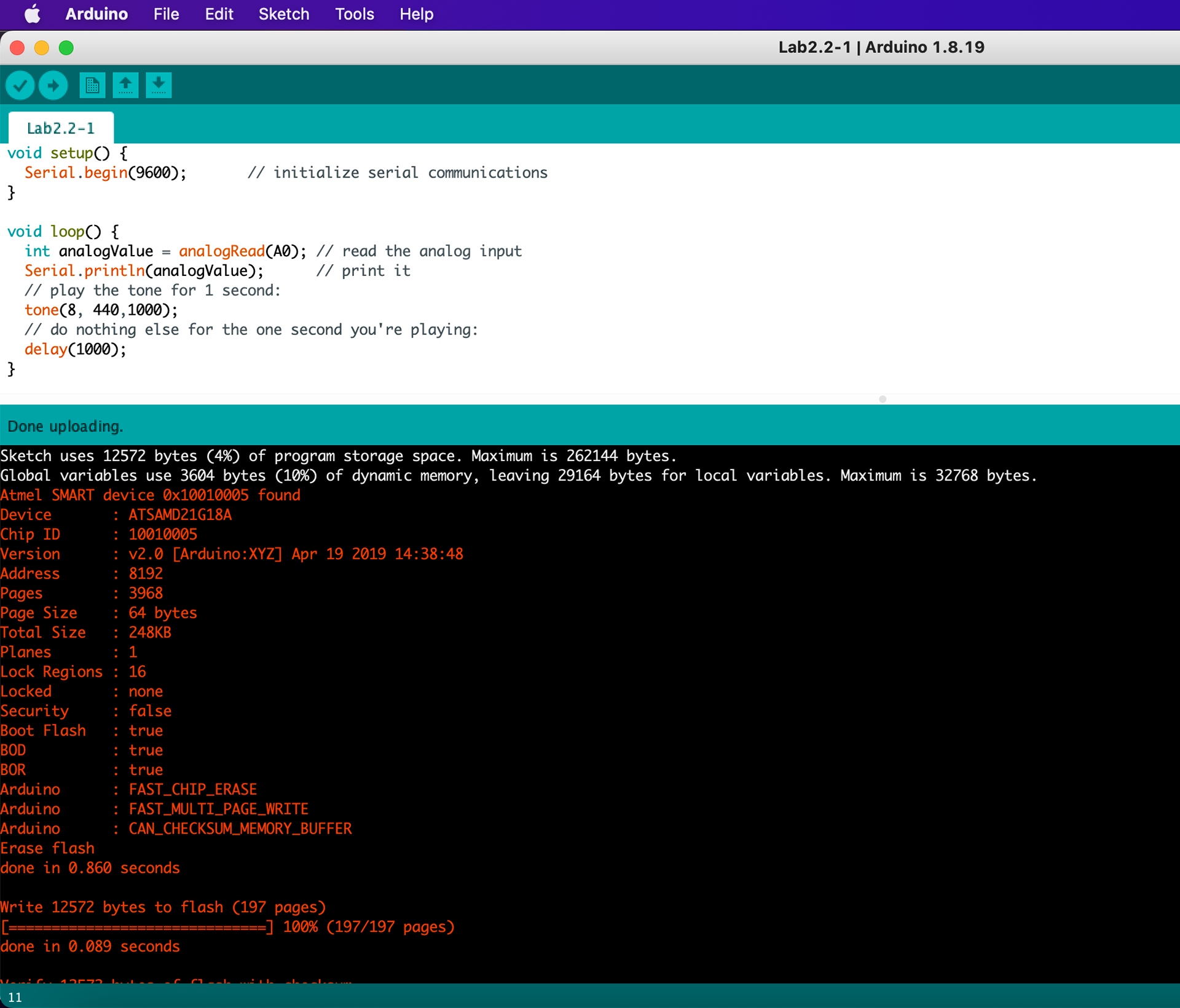
Task: Open the Arduino application menu
Action: (96, 14)
